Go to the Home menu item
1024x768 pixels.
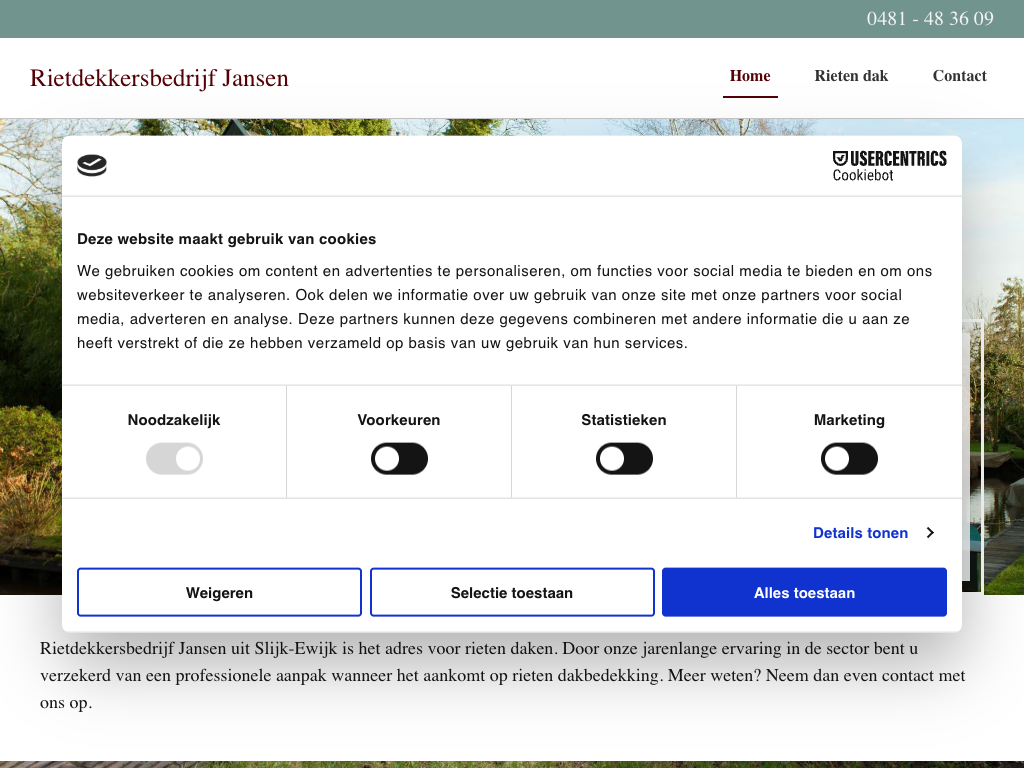coord(750,76)
